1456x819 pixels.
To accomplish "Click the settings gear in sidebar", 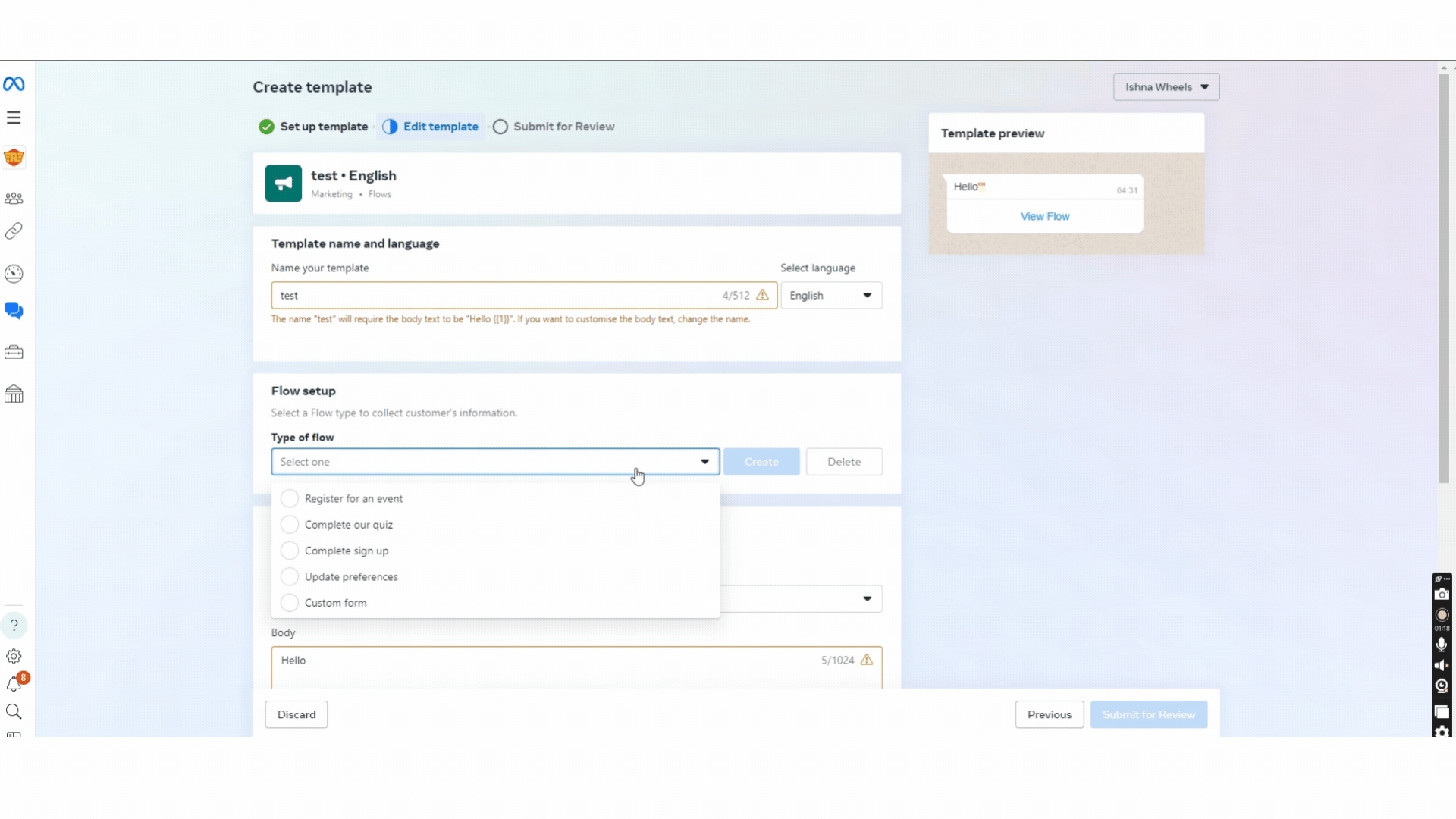I will point(14,657).
